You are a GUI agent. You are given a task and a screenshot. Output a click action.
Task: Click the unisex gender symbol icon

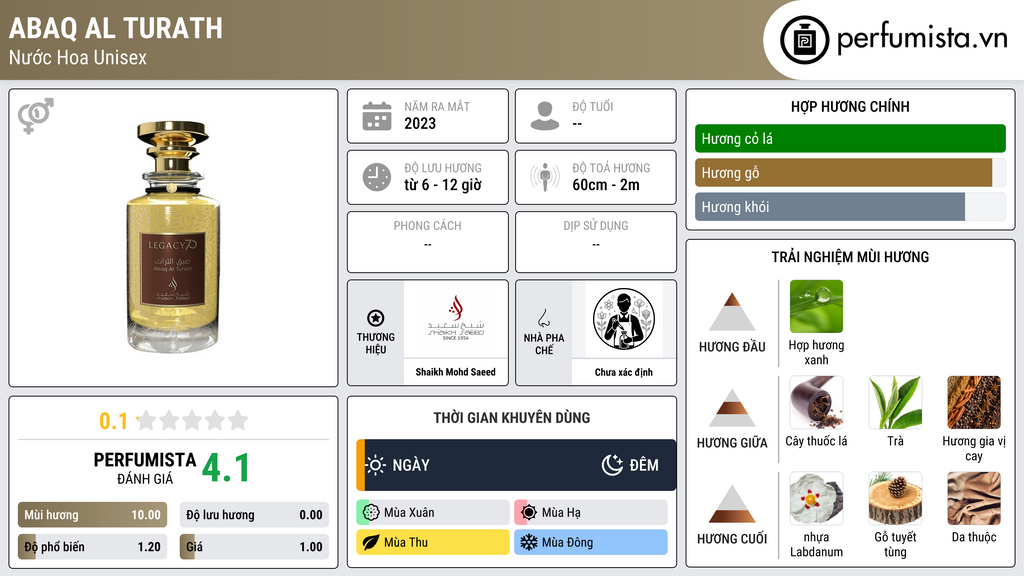pos(36,116)
